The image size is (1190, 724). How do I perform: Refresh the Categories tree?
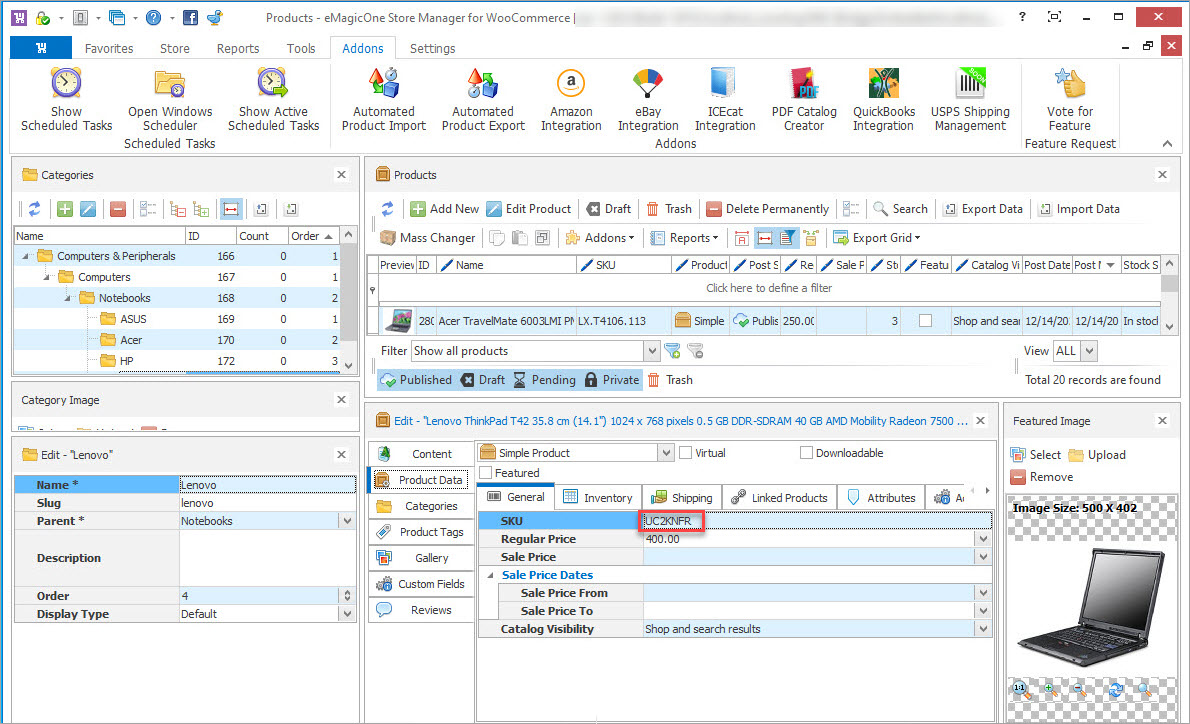[x=34, y=209]
